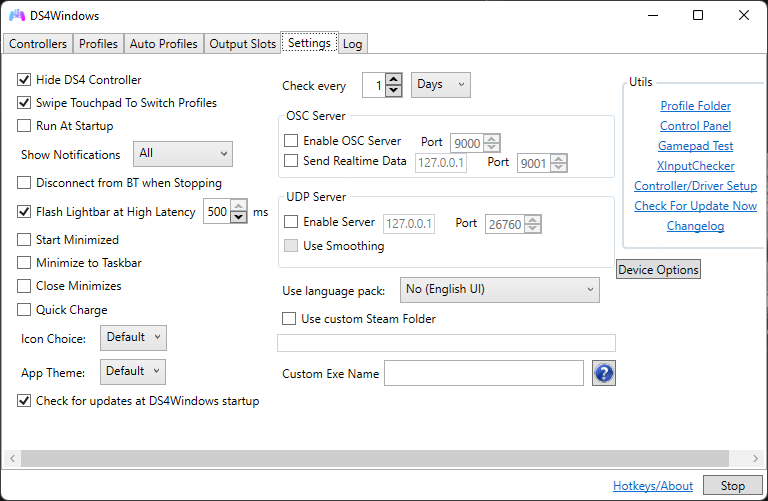The width and height of the screenshot is (768, 501).
Task: Enable the UDP Server checkbox
Action: pos(291,222)
